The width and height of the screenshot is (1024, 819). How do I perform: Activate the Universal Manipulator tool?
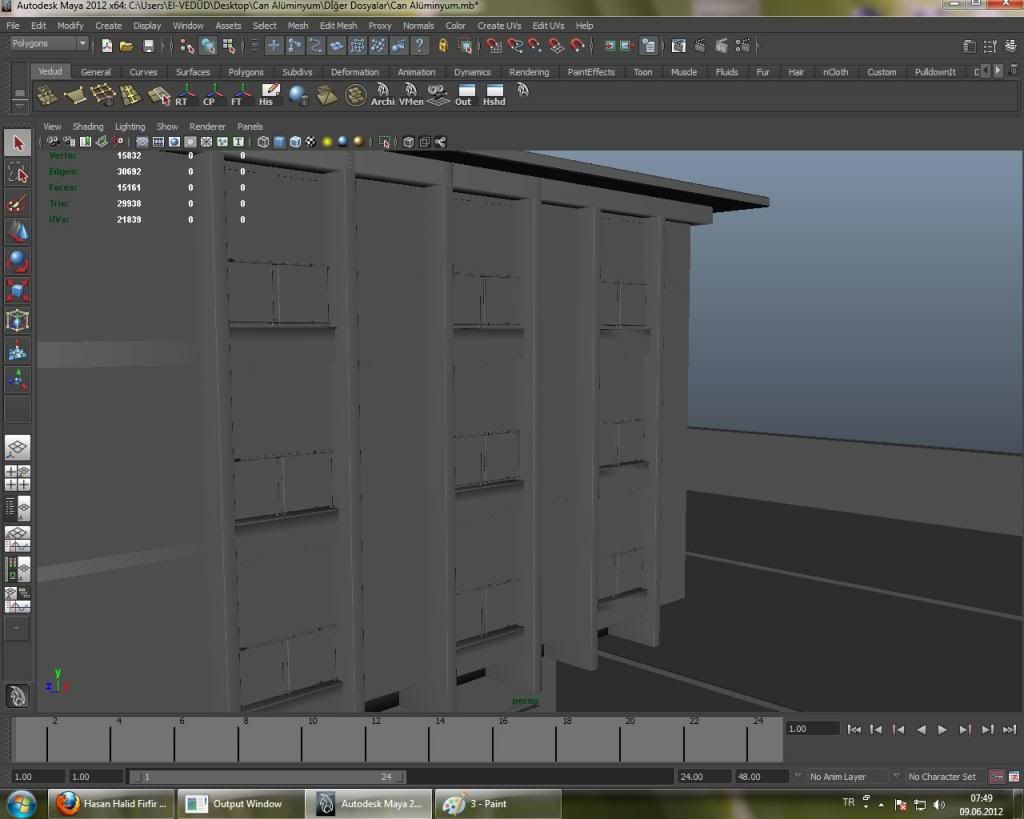(x=18, y=321)
